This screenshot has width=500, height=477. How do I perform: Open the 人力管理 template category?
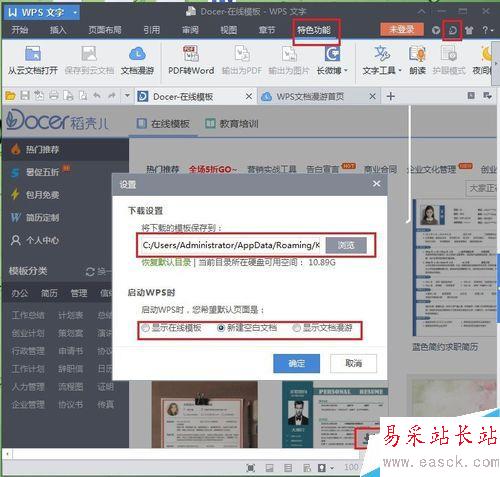(28, 387)
